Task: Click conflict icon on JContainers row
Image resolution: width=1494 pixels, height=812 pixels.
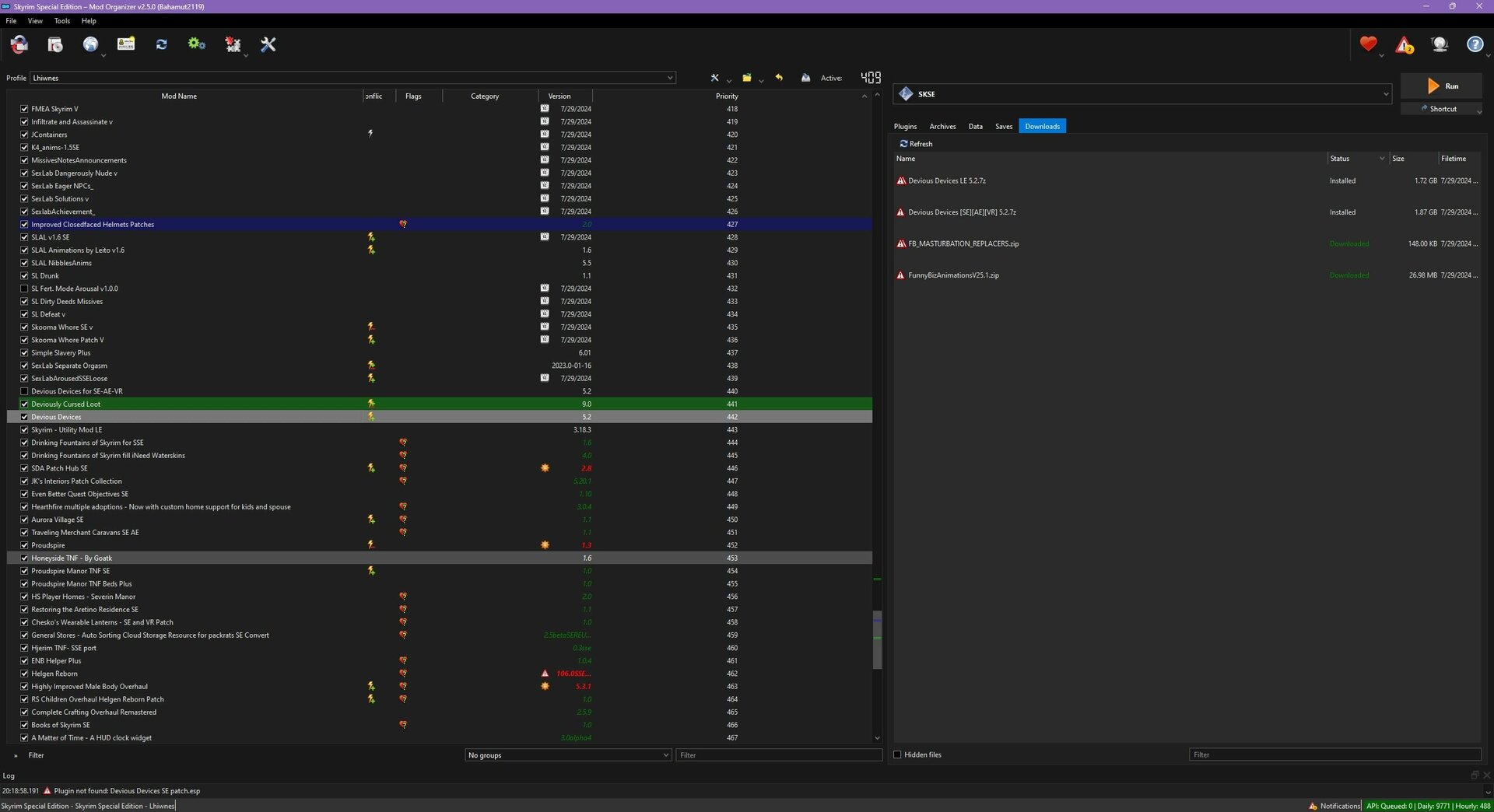Action: tap(370, 134)
